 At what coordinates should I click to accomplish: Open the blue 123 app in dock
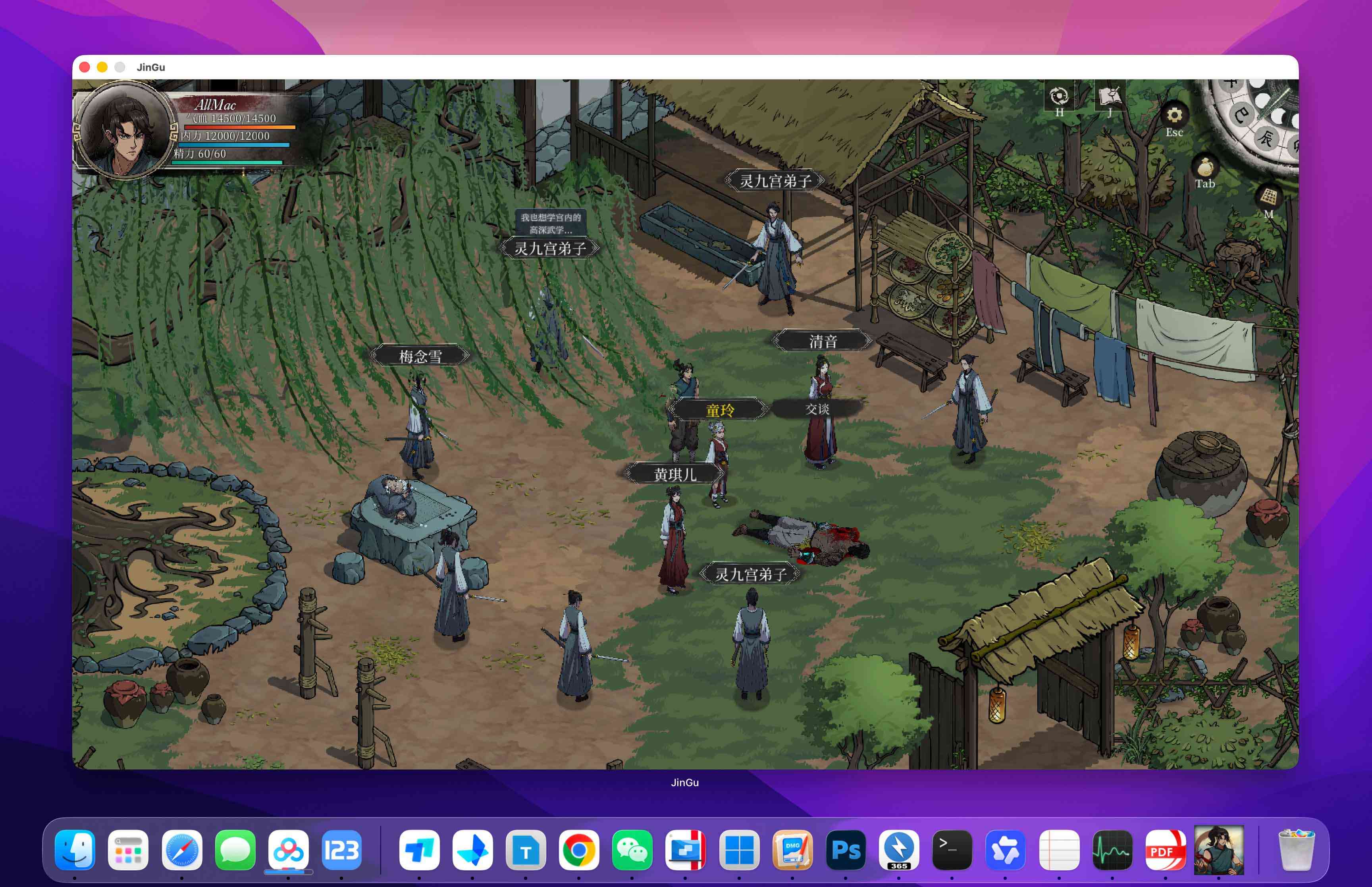(341, 850)
